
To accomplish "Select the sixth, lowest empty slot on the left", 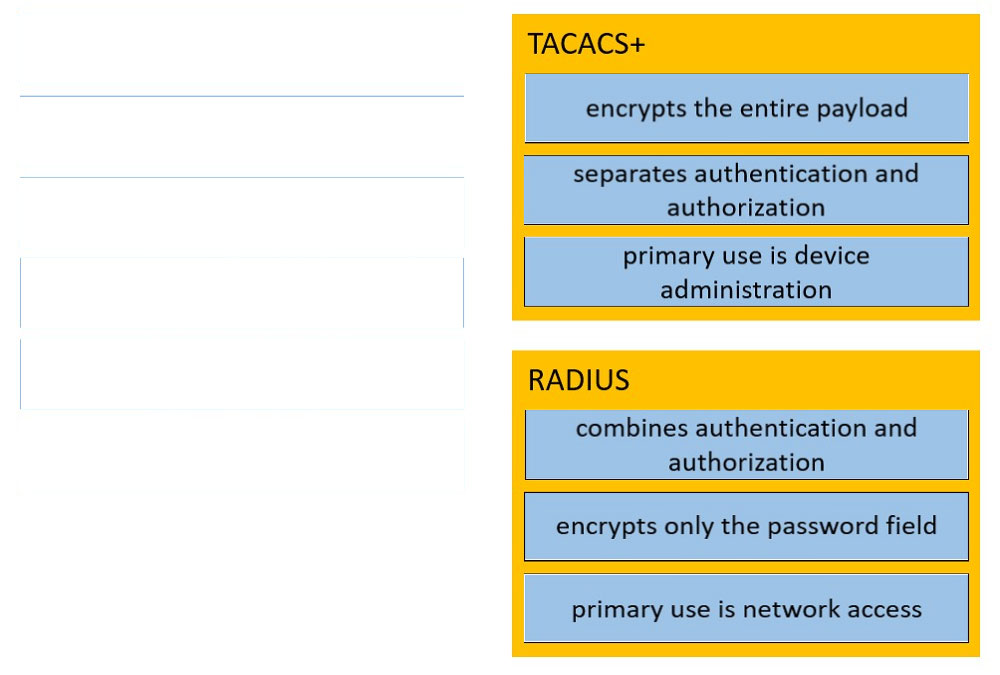I will tap(242, 450).
